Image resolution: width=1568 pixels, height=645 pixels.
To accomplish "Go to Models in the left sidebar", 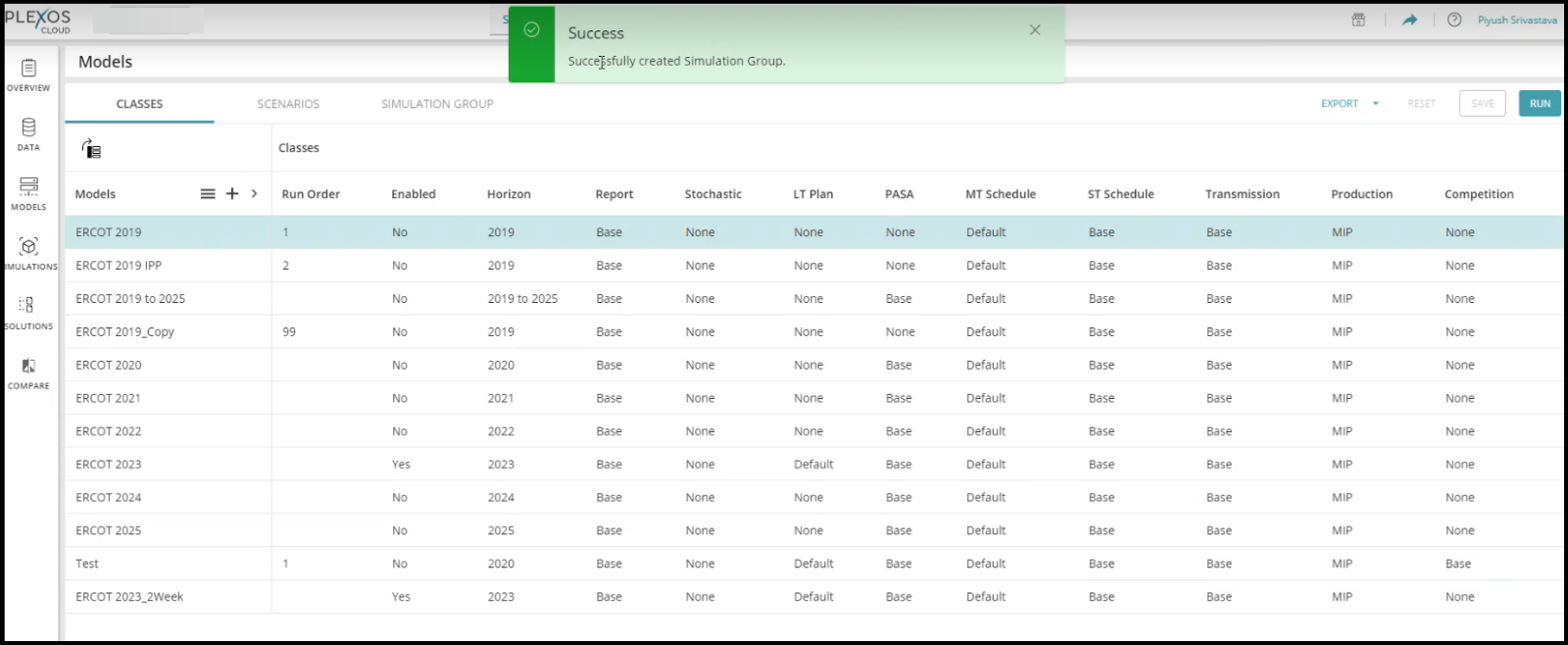I will (28, 193).
